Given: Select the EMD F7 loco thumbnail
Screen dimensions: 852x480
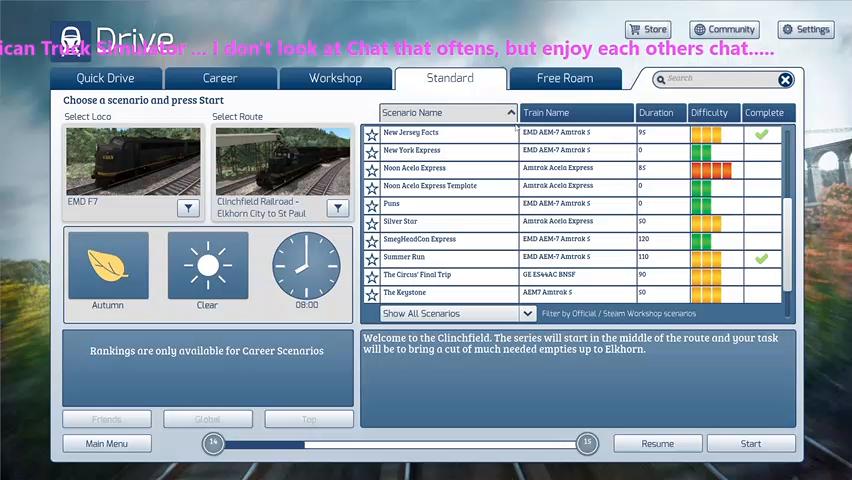Looking at the screenshot, I should pos(133,161).
